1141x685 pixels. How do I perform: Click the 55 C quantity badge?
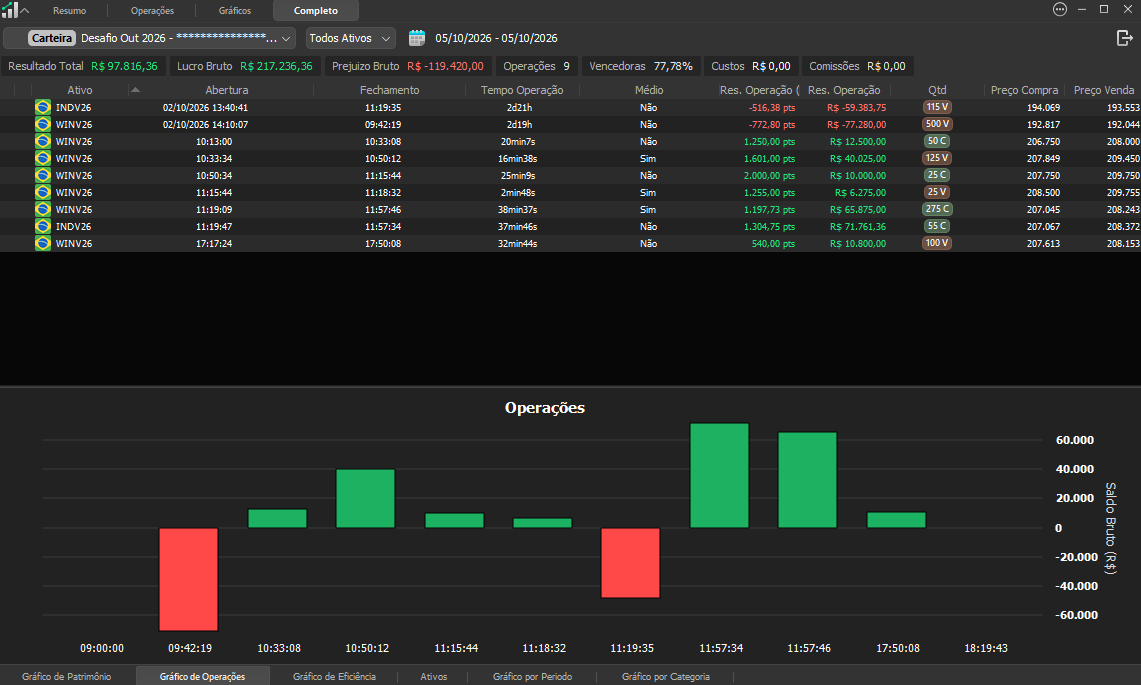pos(937,226)
